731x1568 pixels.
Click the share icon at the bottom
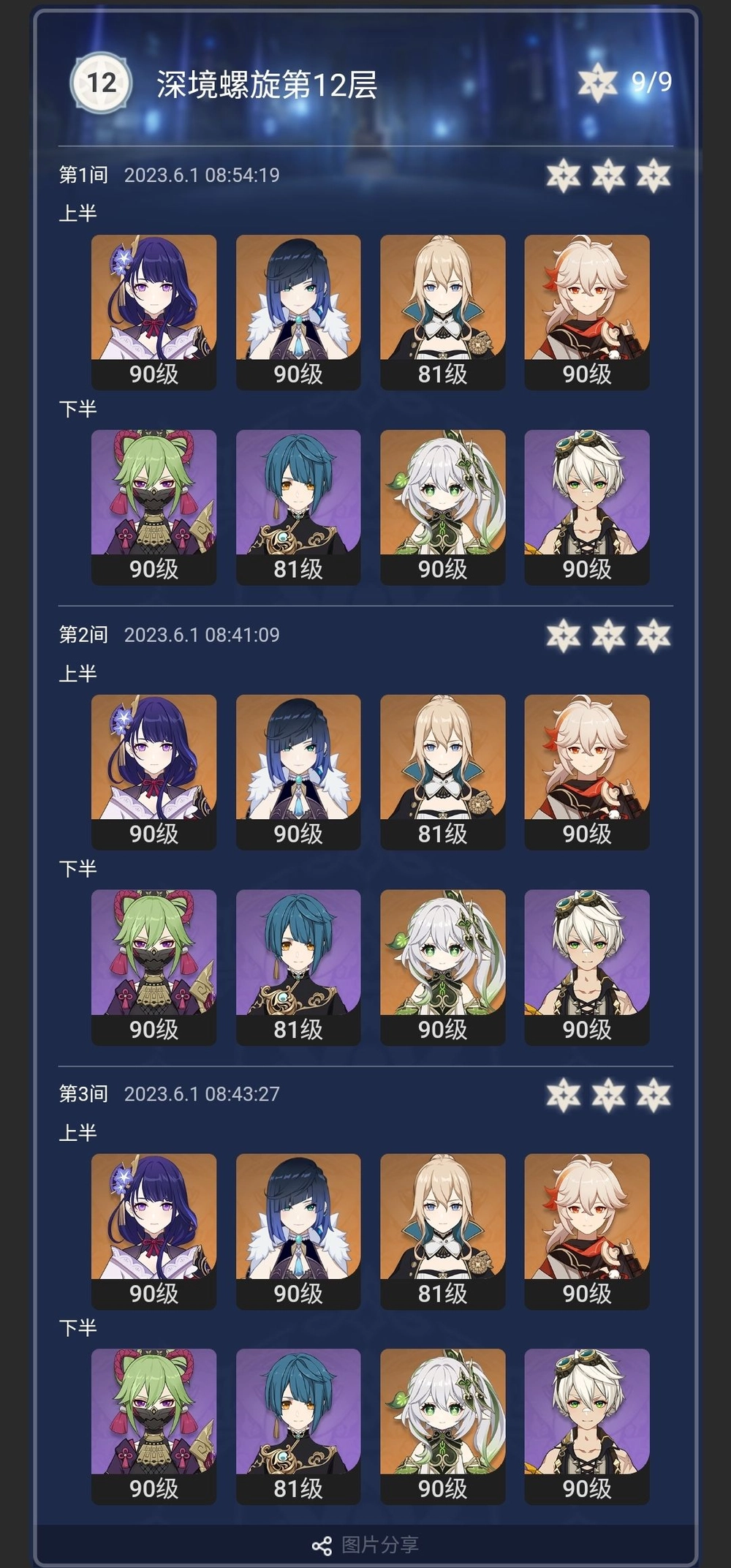pos(322,1545)
